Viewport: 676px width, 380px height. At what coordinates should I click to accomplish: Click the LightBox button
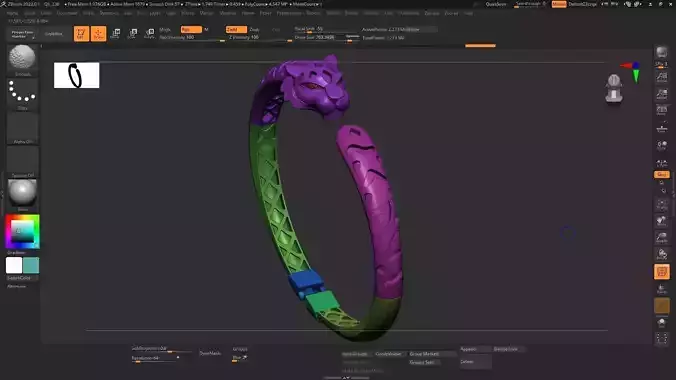click(54, 34)
